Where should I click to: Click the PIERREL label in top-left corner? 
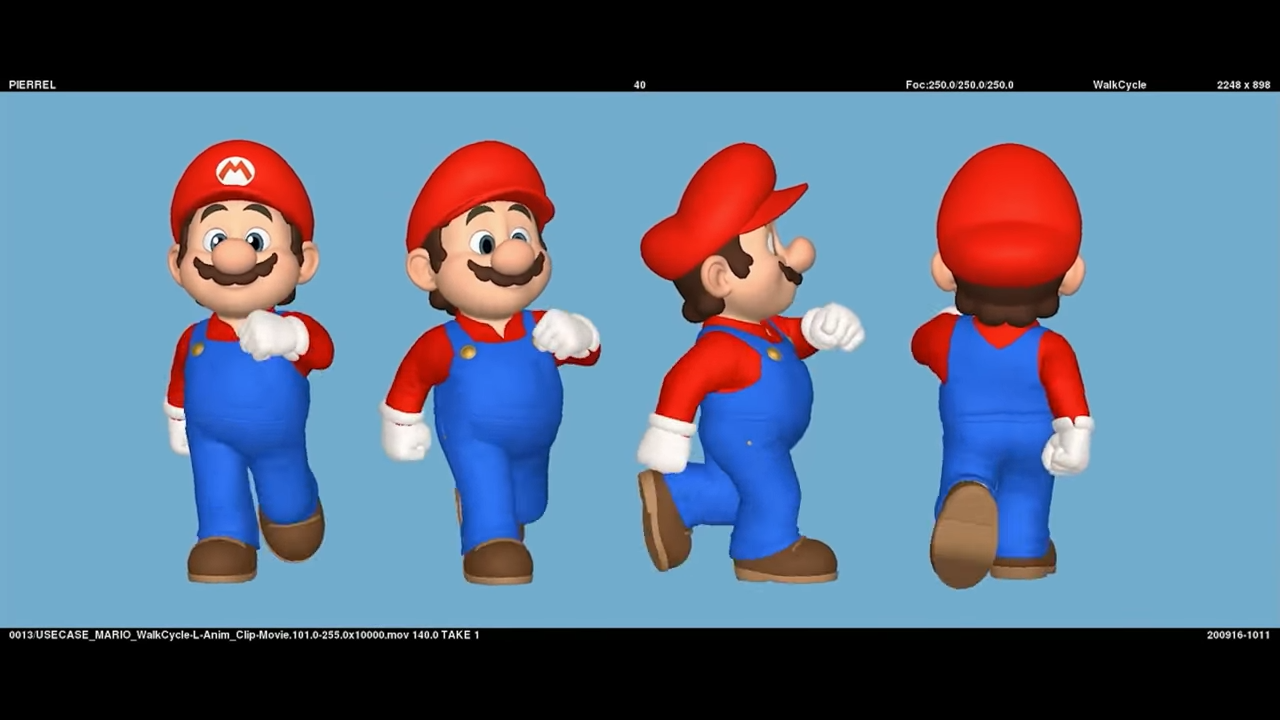pyautogui.click(x=32, y=85)
